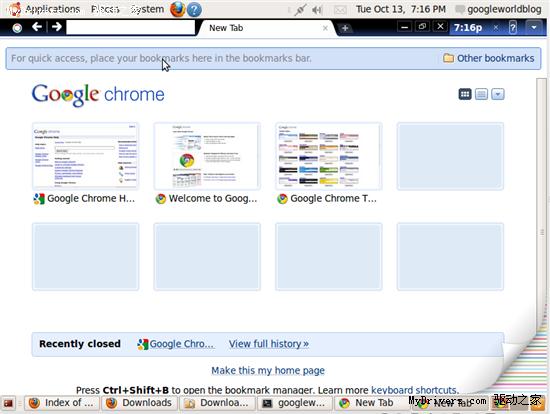The image size is (550, 414).
Task: Open the Google Chrome H... thumbnail
Action: [85, 156]
